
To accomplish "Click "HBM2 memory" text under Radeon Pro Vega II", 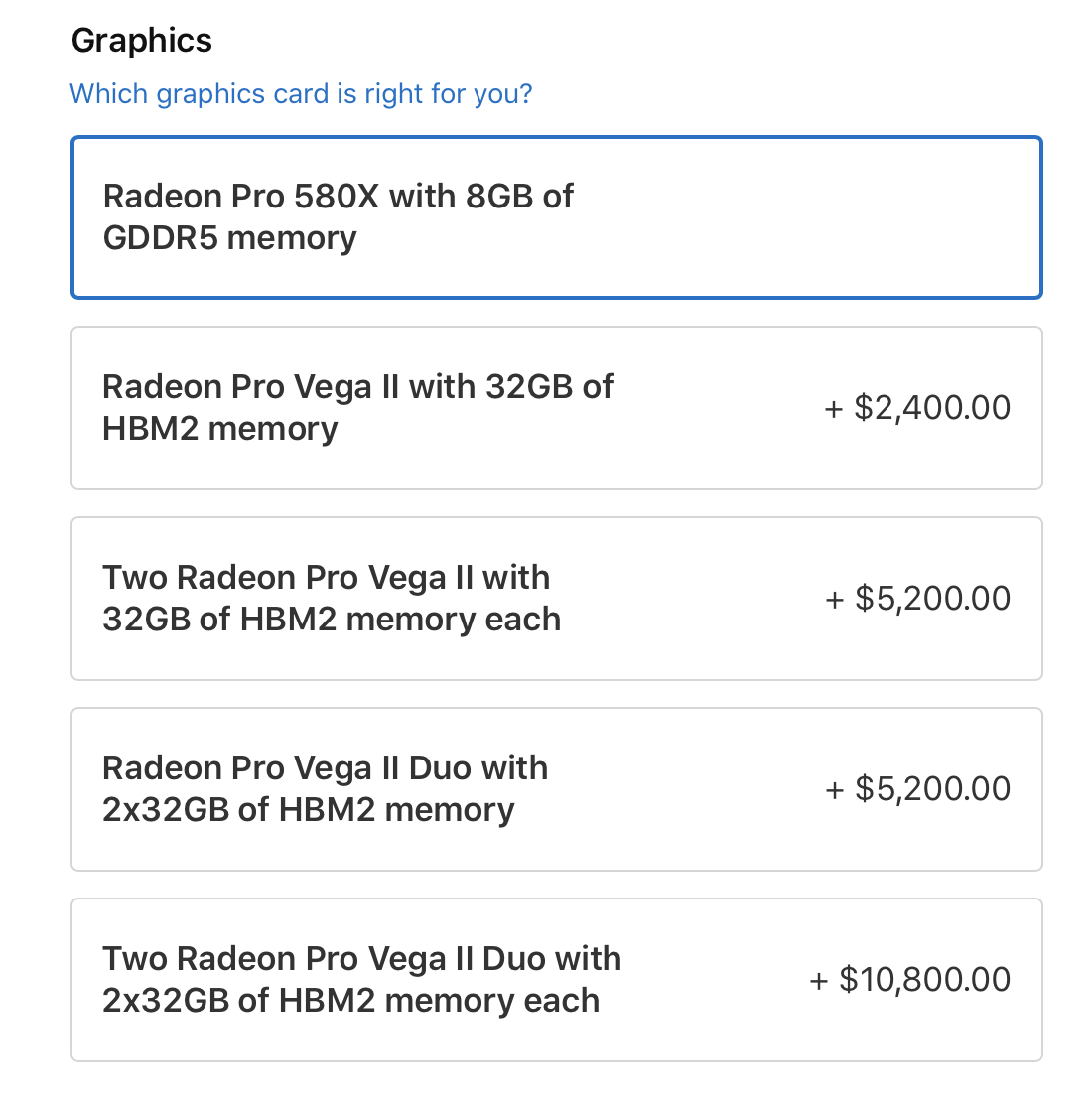I will (219, 429).
